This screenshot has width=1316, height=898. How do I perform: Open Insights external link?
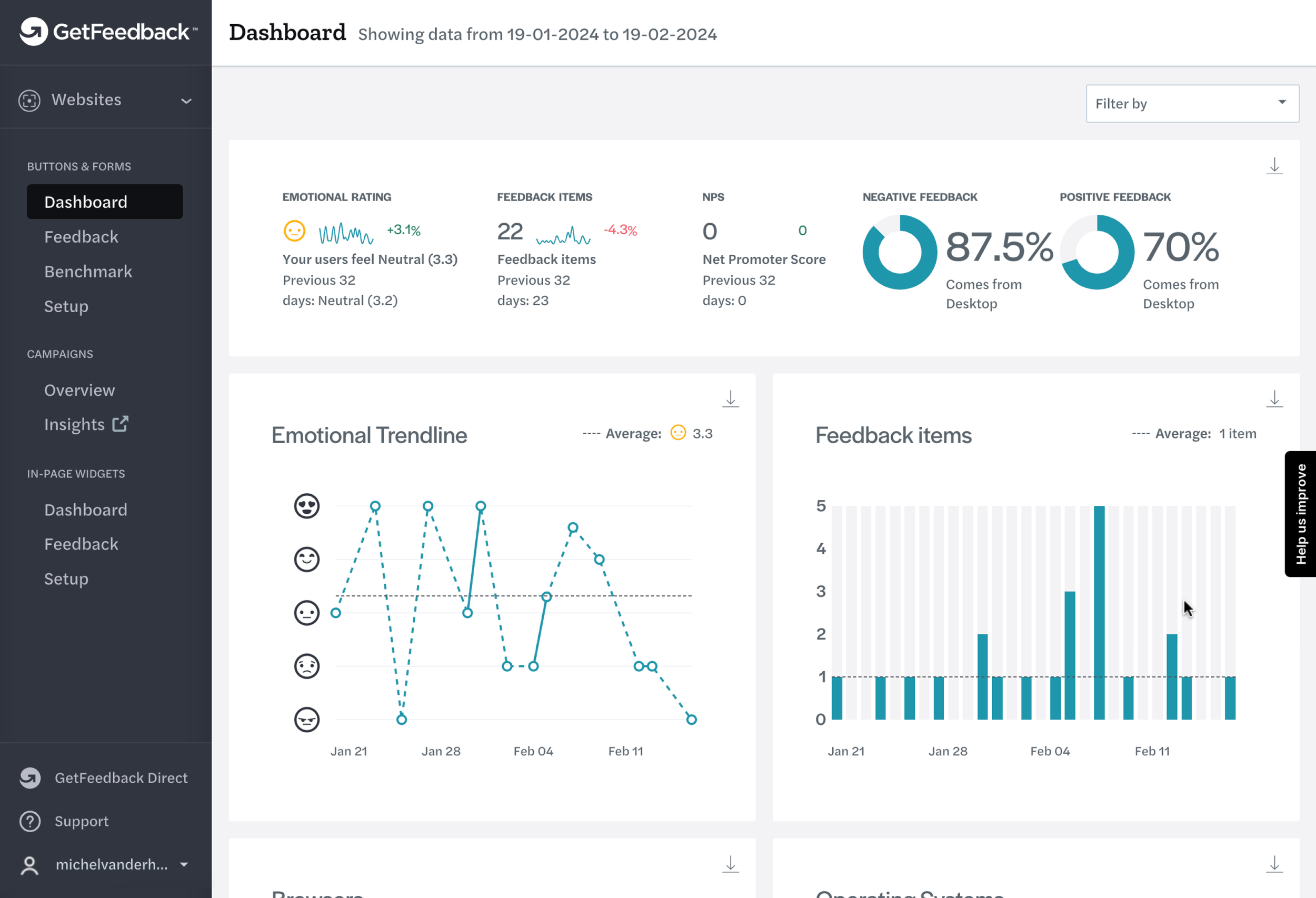[x=86, y=424]
